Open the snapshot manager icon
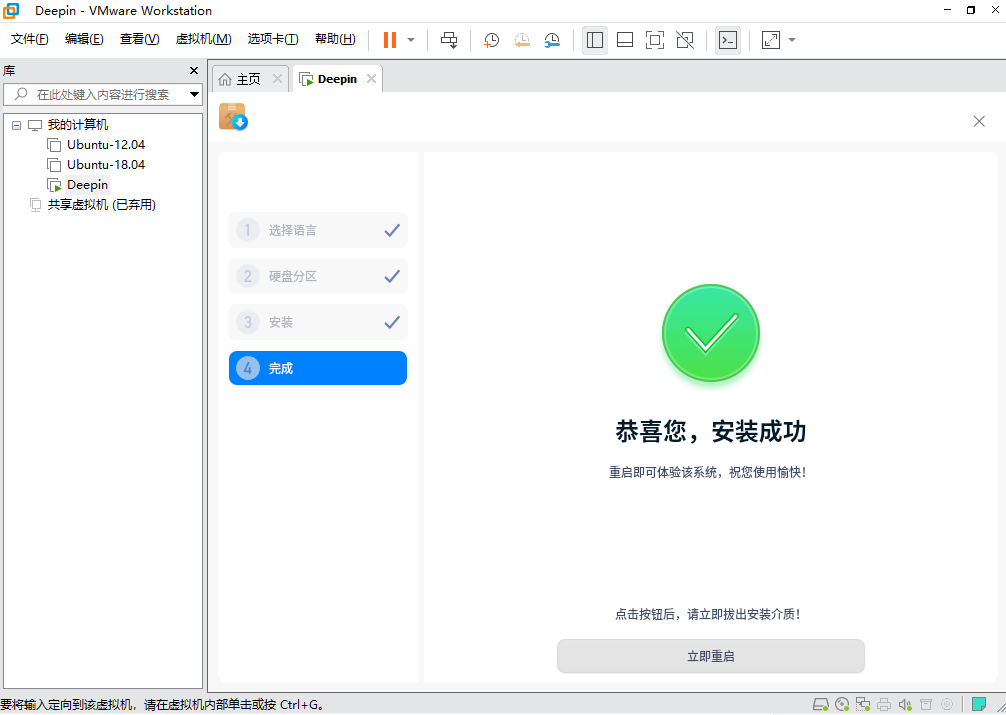 click(552, 40)
